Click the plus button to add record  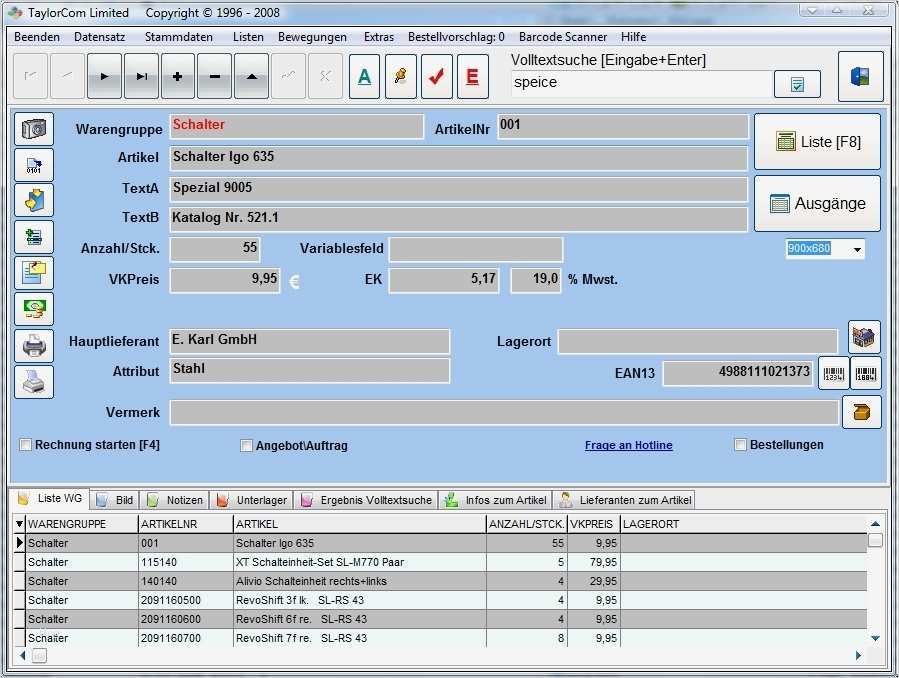click(x=178, y=77)
